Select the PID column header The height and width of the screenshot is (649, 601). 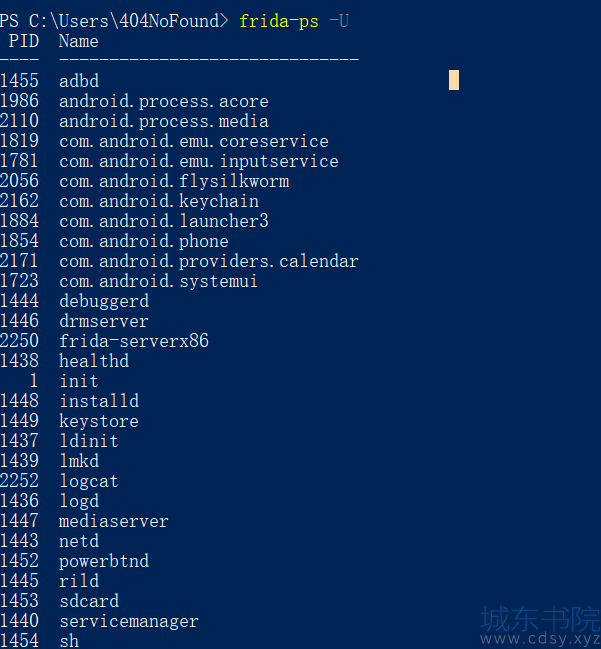(x=24, y=41)
